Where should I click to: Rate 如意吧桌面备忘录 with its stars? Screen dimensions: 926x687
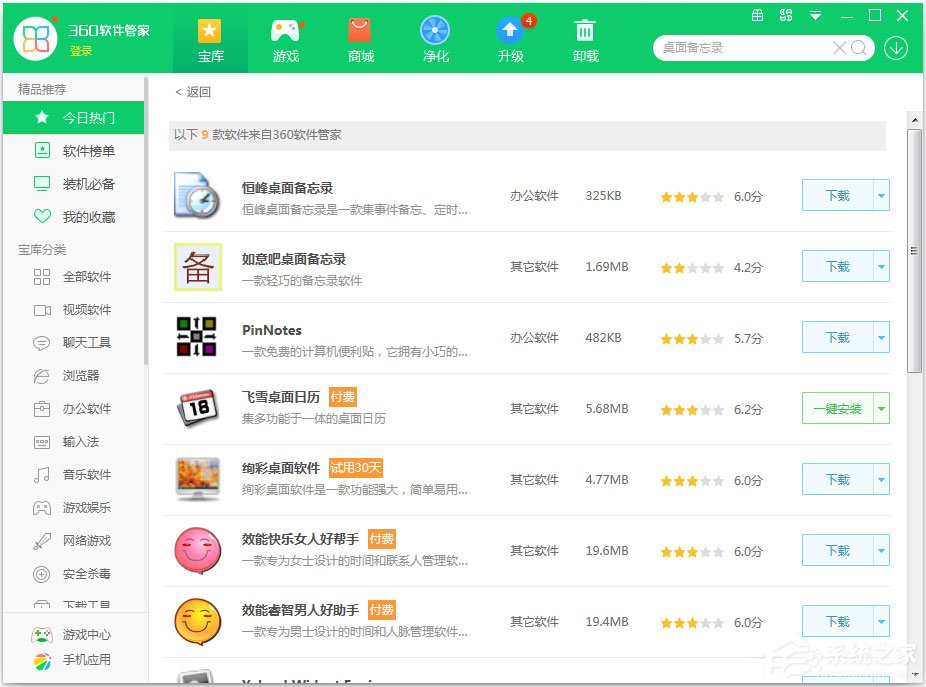[x=690, y=266]
